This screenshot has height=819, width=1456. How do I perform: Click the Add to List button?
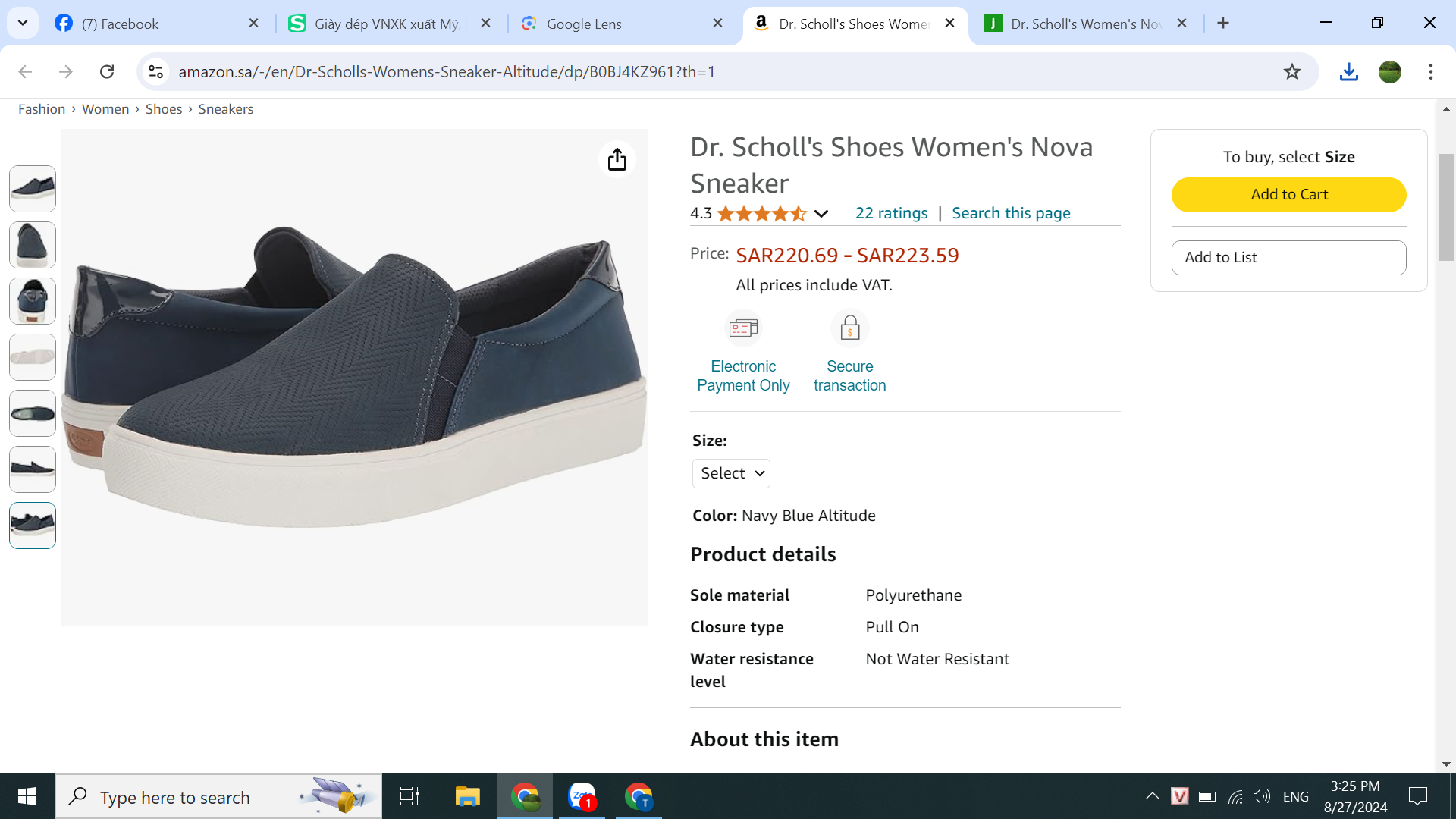pos(1288,258)
